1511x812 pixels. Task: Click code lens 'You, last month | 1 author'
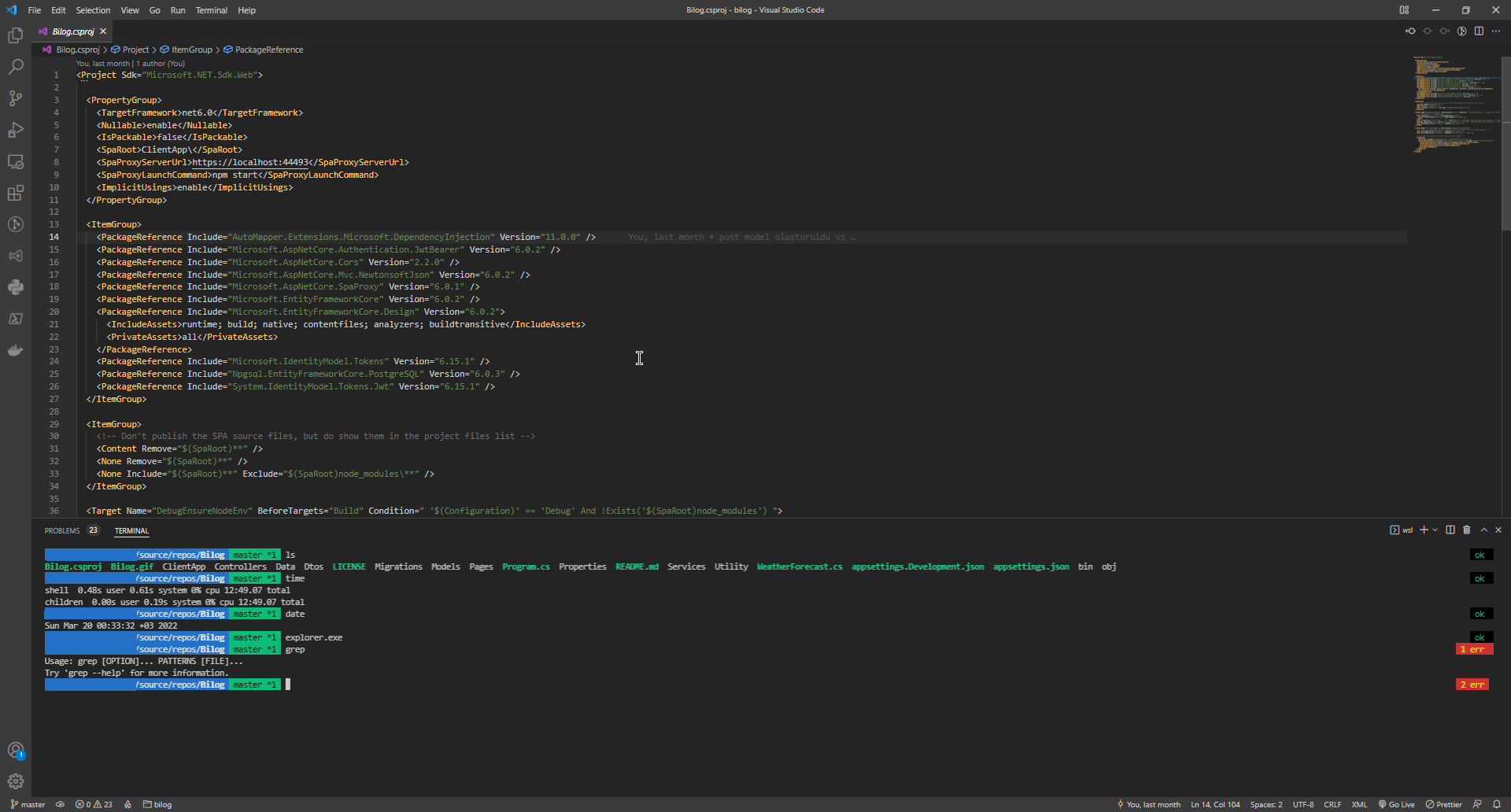(131, 64)
